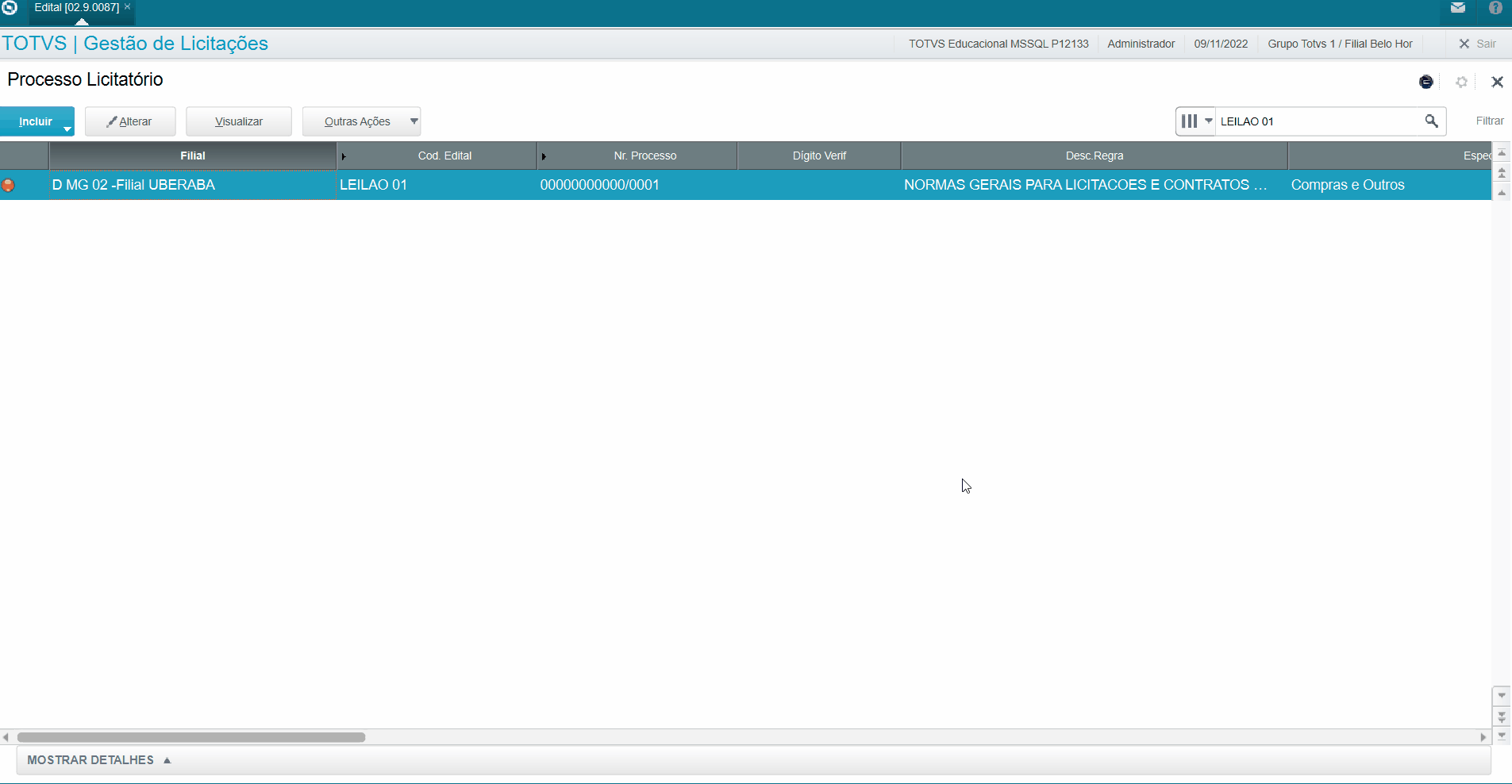1512x784 pixels.
Task: Click 'TOTVS Educacional MSSQL P12133' environment label
Action: click(998, 44)
